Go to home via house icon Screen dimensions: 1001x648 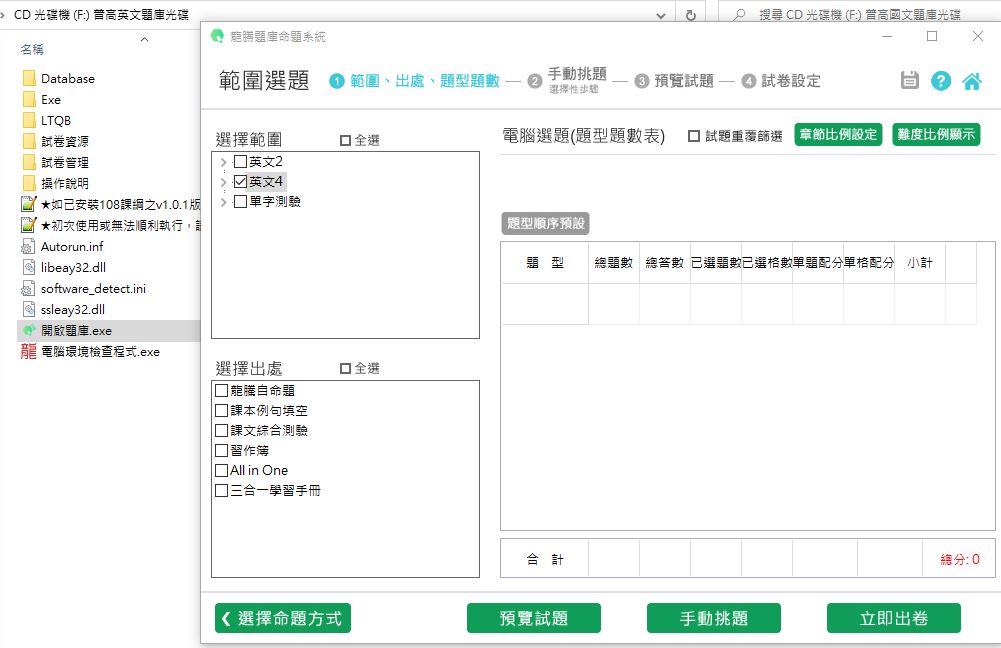click(971, 81)
